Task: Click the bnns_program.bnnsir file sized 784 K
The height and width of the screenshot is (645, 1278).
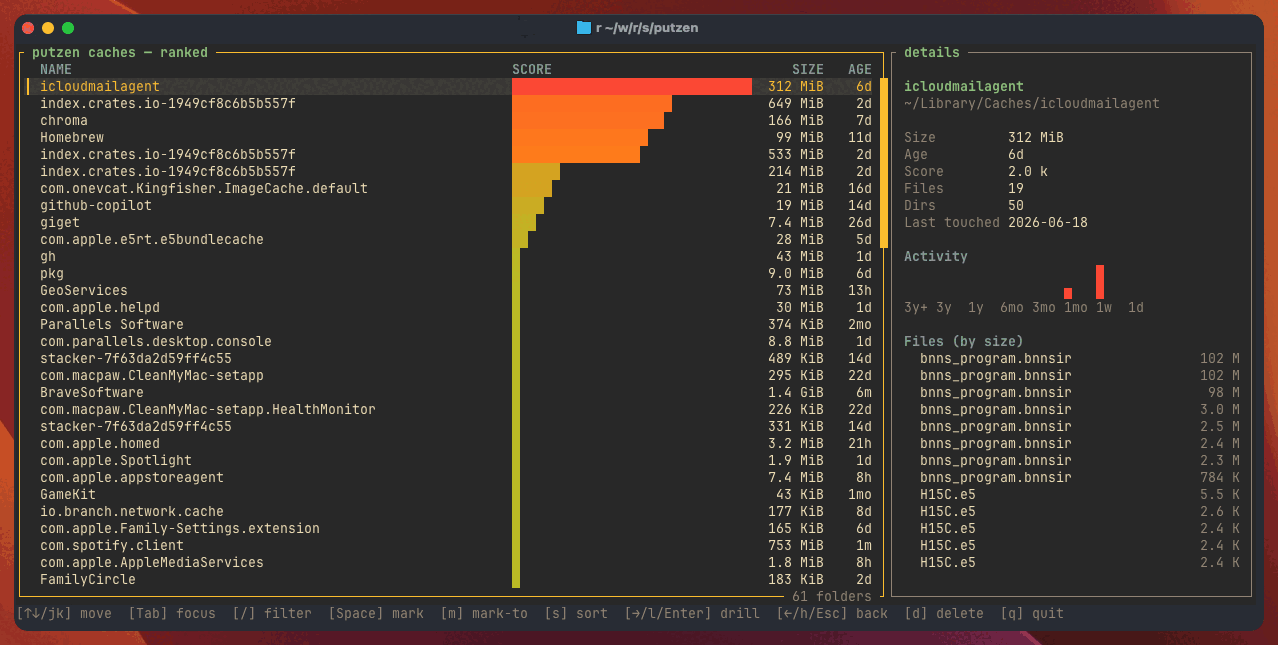Action: tap(1080, 478)
